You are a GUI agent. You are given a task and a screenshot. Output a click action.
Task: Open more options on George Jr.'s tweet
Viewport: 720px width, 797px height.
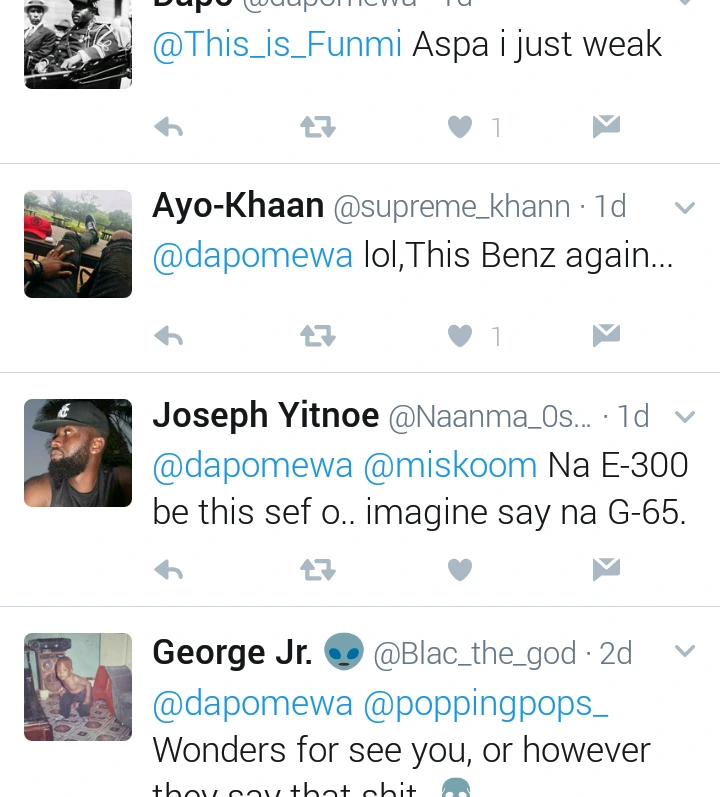(685, 652)
